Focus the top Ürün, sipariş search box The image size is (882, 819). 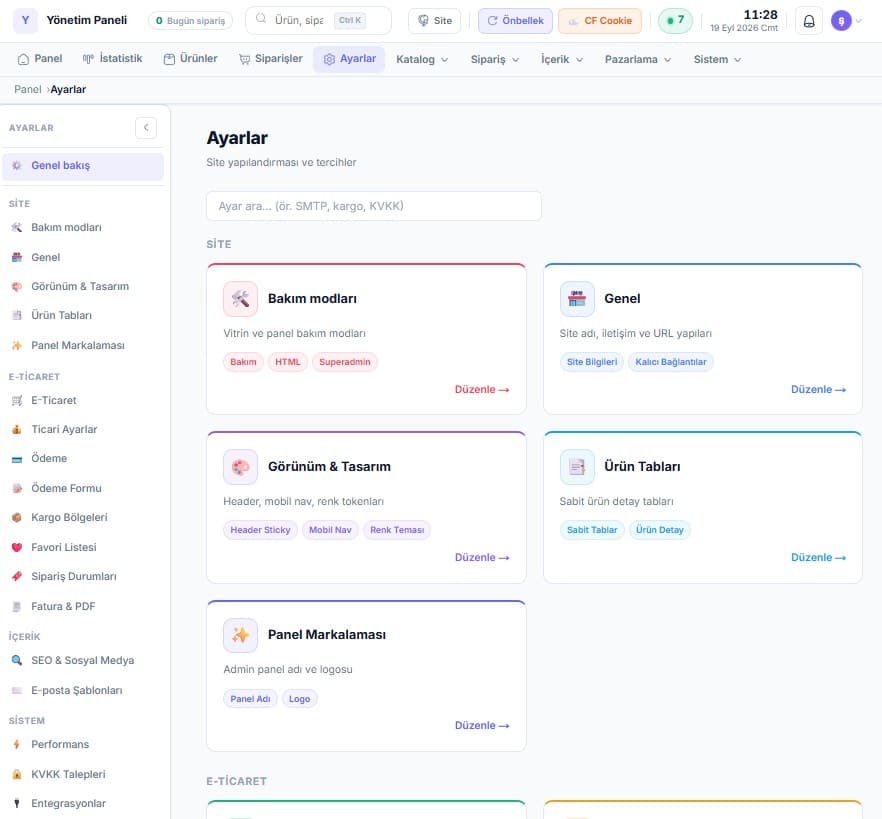(318, 20)
